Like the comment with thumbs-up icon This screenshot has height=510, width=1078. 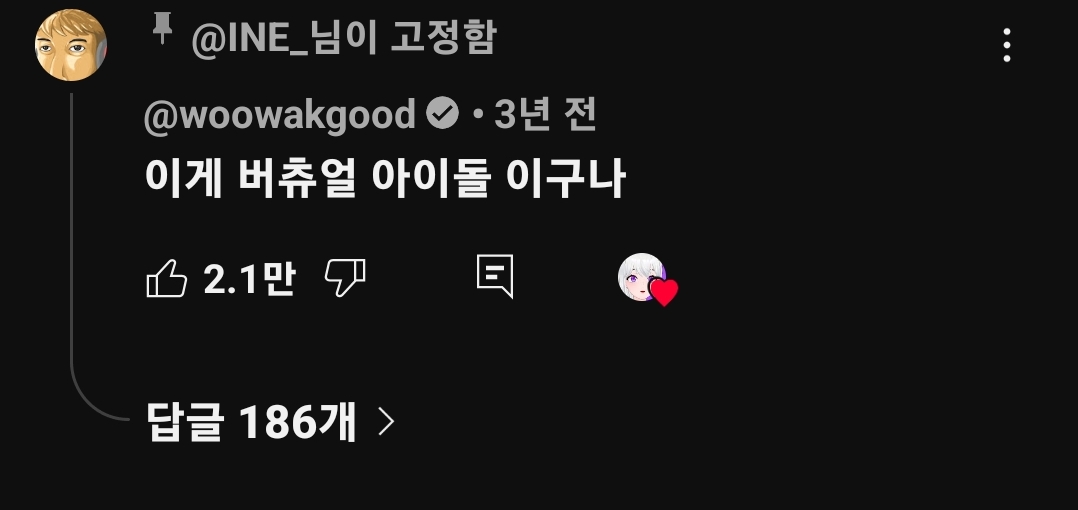(167, 278)
